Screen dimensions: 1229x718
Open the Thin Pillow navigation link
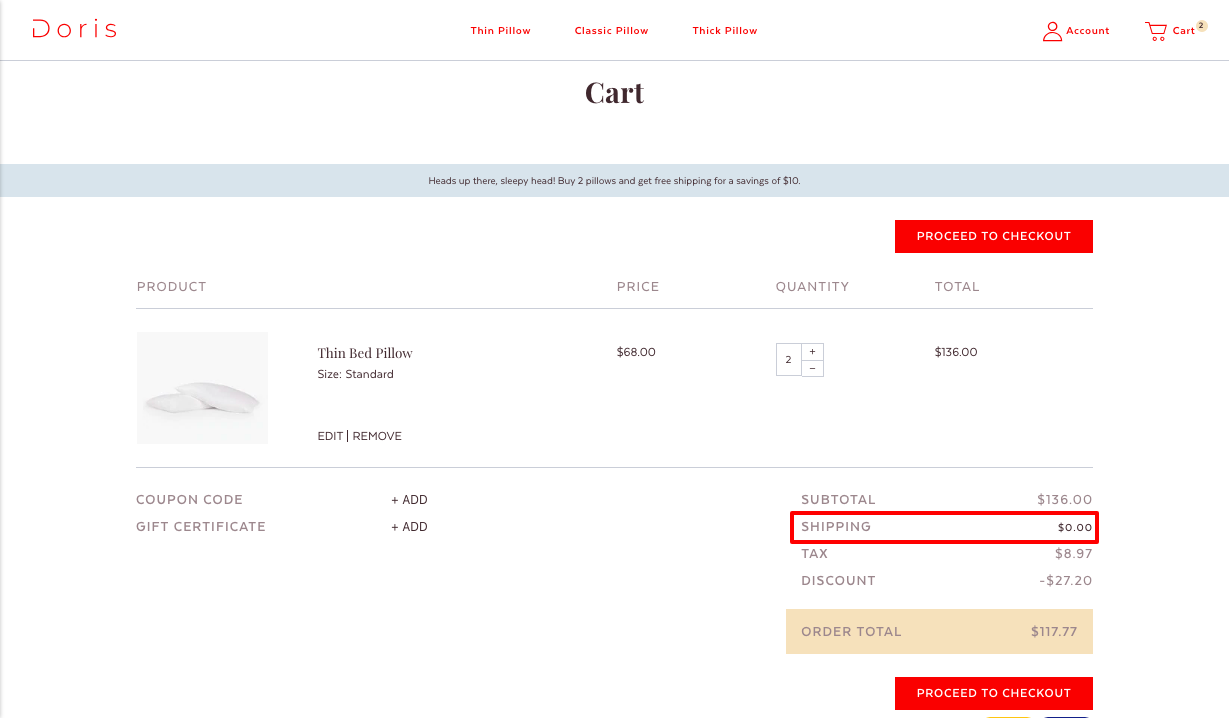tap(500, 31)
